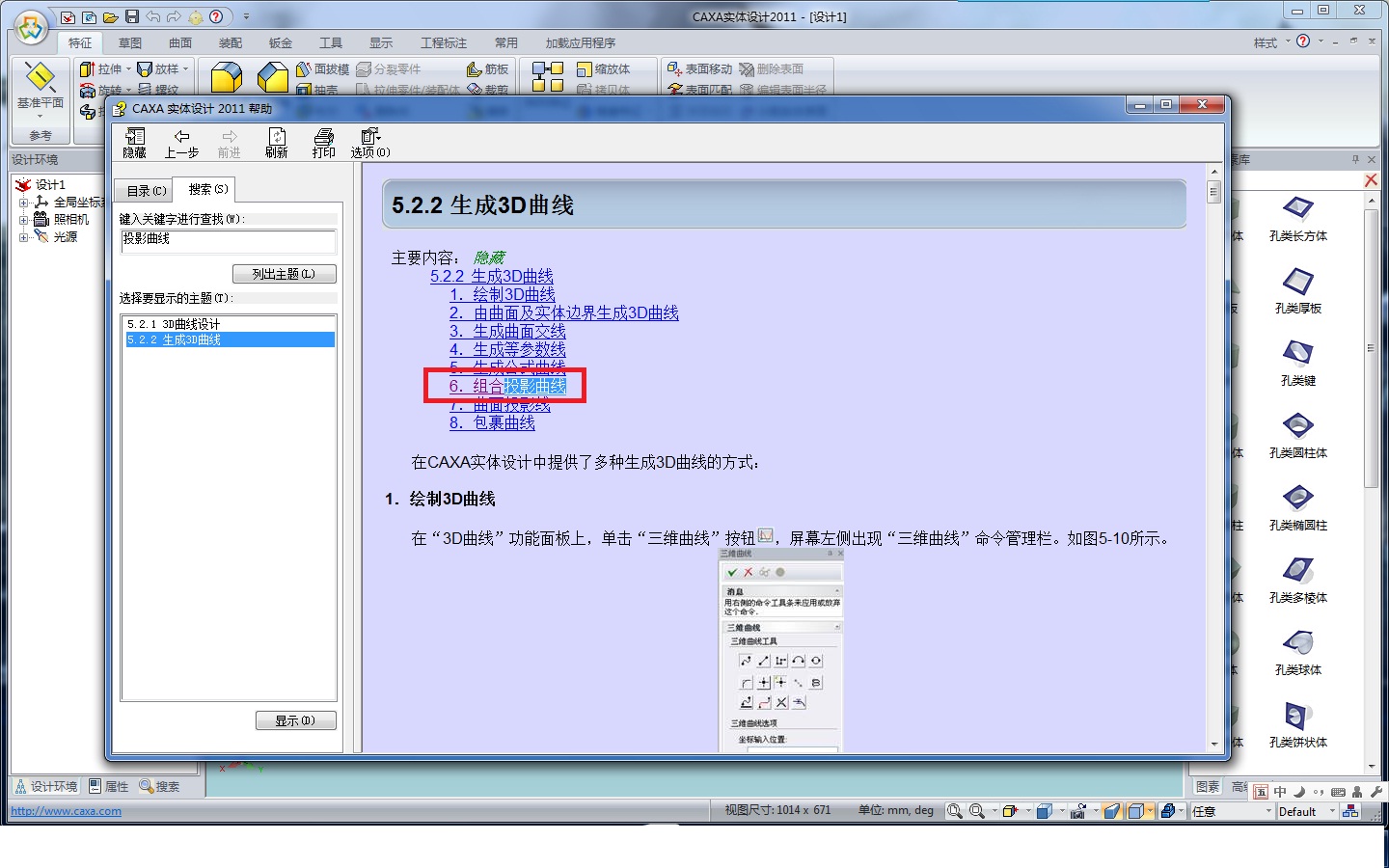
Task: Pick the 孔类键 hole key catalog item
Action: (x=1297, y=363)
